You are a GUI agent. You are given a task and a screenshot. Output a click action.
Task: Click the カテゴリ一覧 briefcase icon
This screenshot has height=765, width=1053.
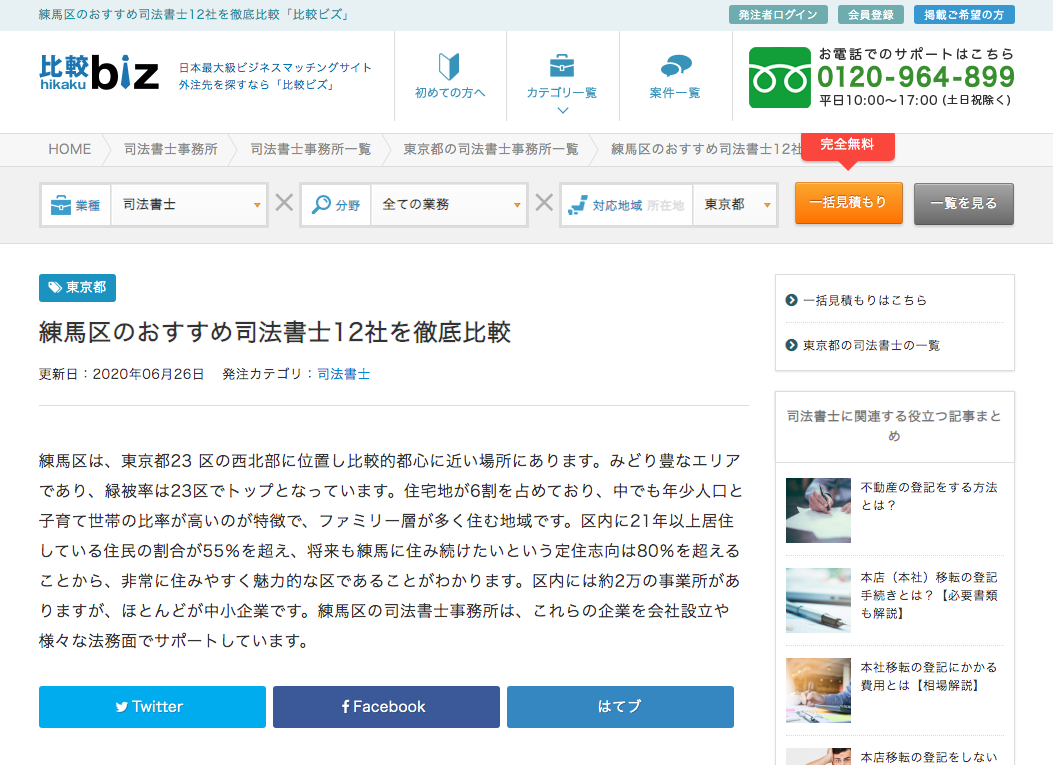[x=561, y=66]
